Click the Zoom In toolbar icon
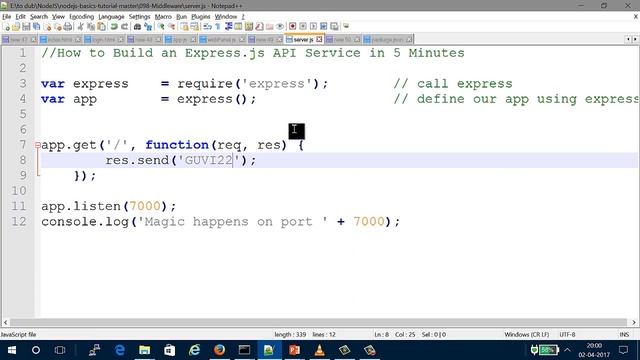The image size is (640, 360). click(x=161, y=27)
